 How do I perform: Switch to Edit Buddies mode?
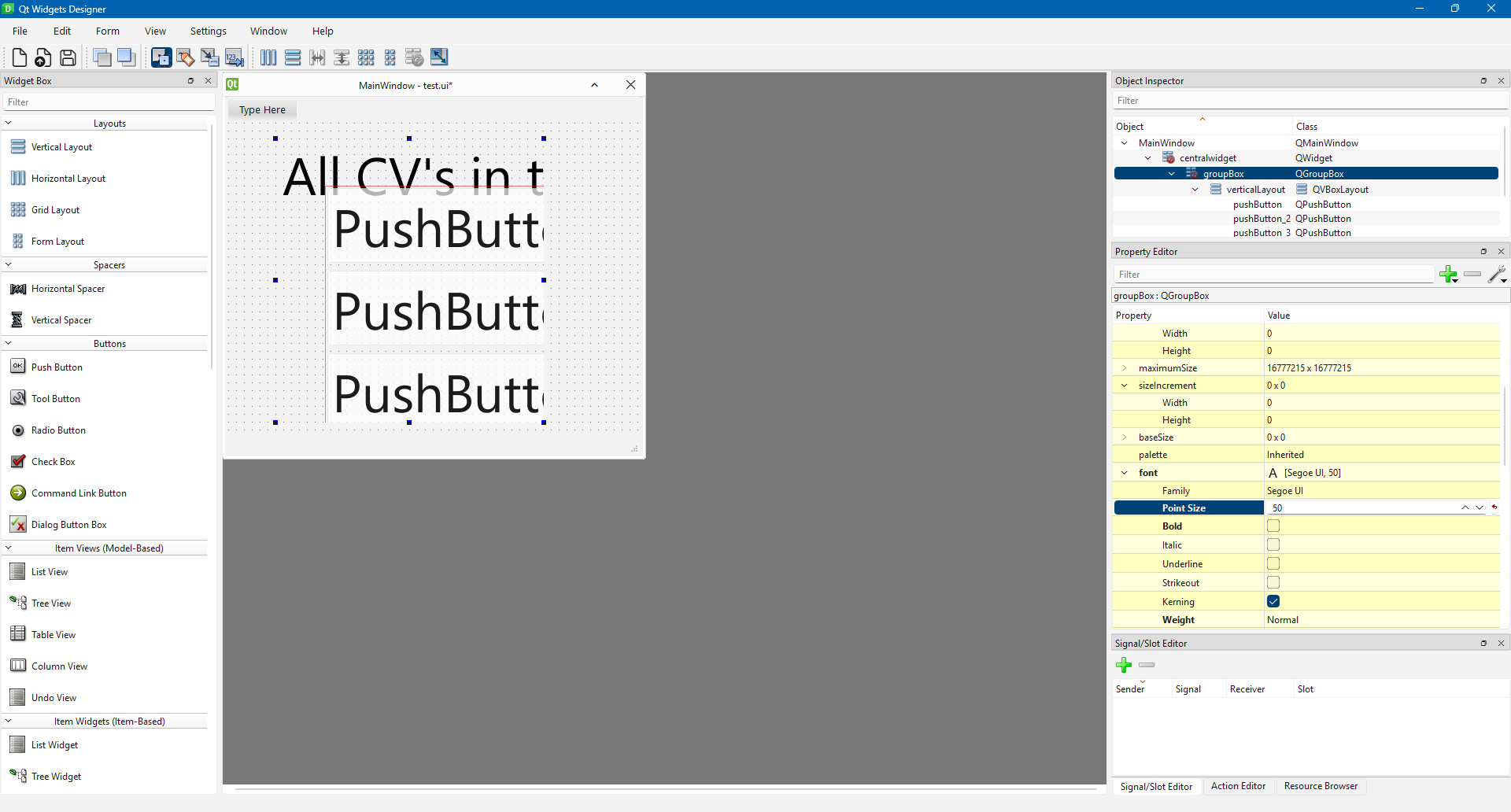(x=209, y=57)
